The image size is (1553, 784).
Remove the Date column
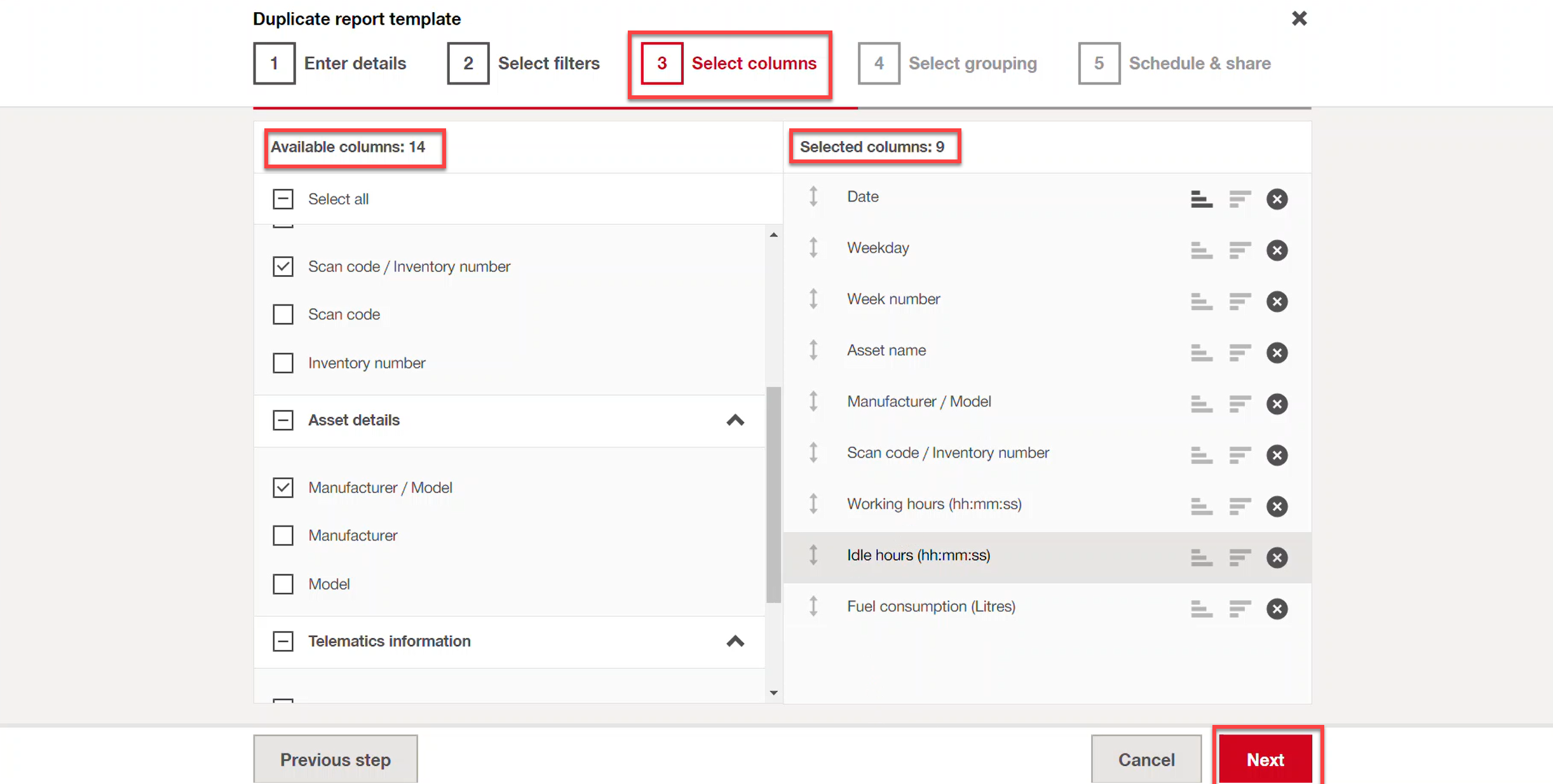[1277, 199]
